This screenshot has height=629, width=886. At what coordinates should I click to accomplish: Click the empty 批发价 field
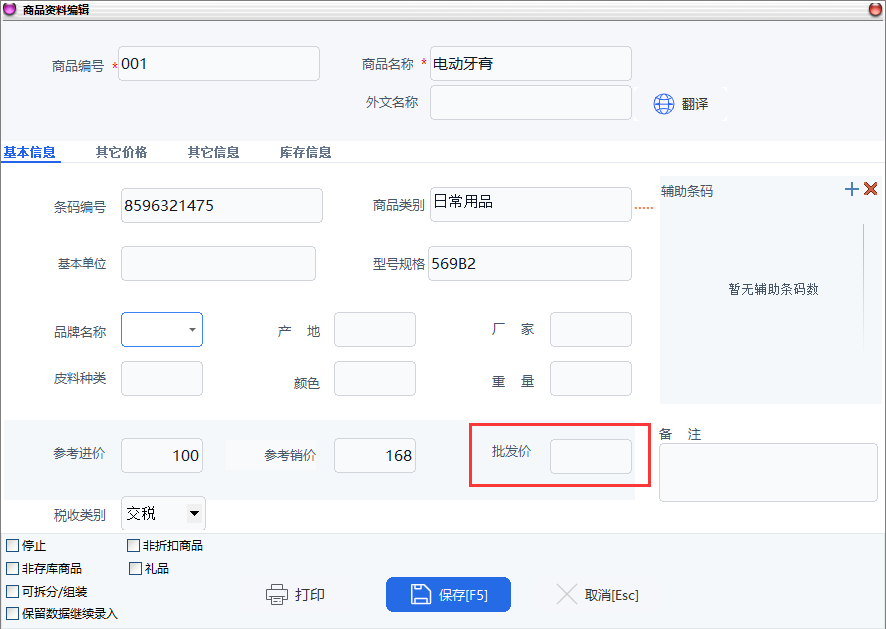click(590, 457)
